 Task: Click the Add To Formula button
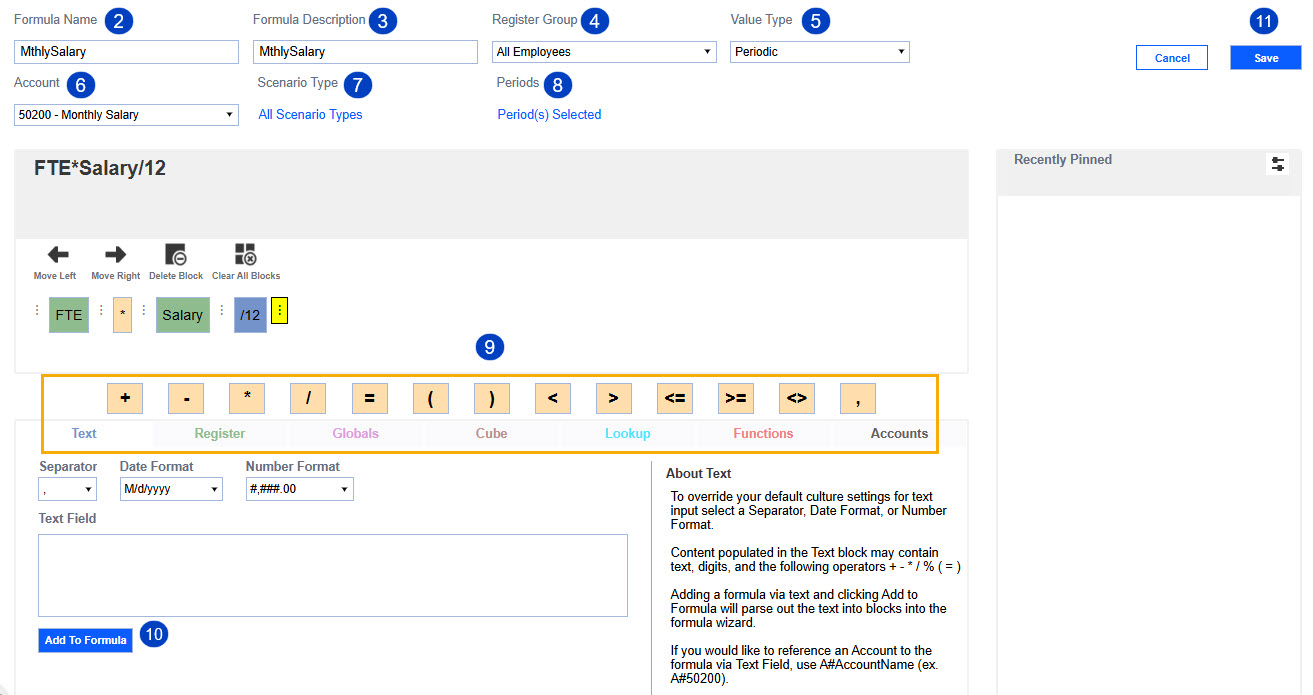pyautogui.click(x=85, y=640)
